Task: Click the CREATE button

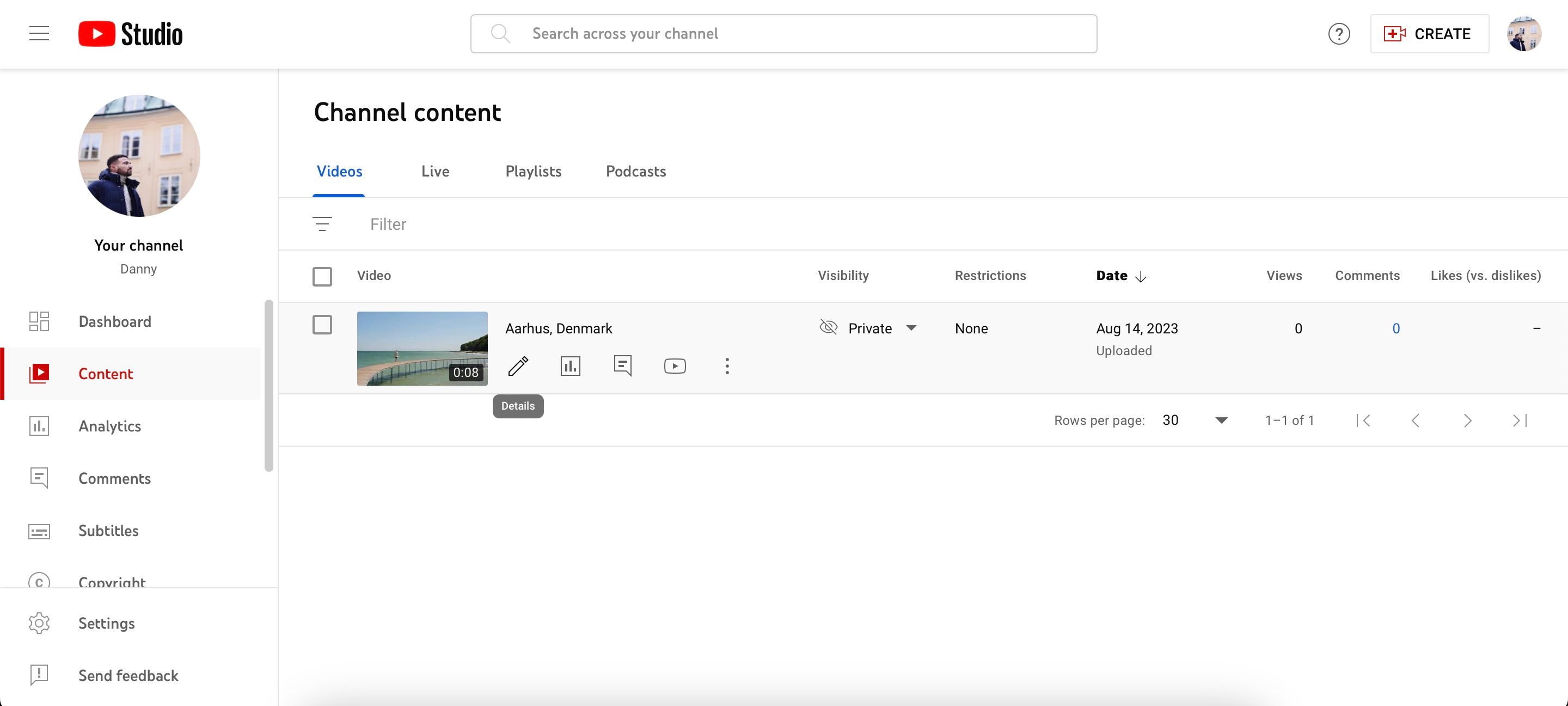Action: (1429, 34)
